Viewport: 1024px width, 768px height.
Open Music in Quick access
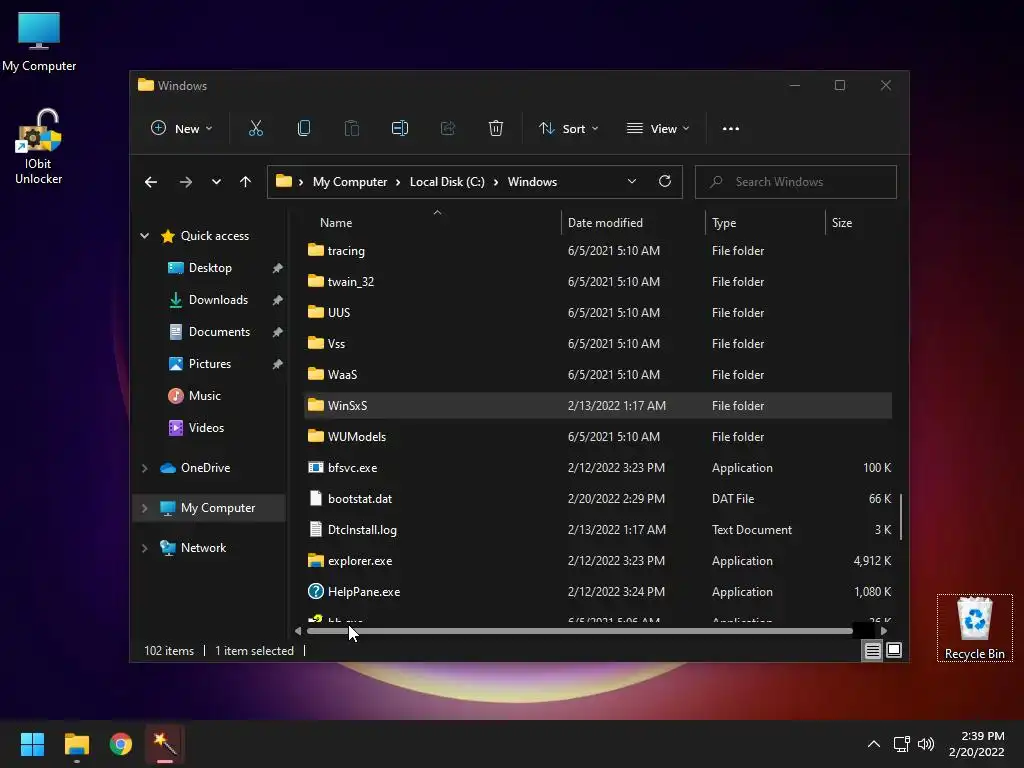pyautogui.click(x=204, y=396)
